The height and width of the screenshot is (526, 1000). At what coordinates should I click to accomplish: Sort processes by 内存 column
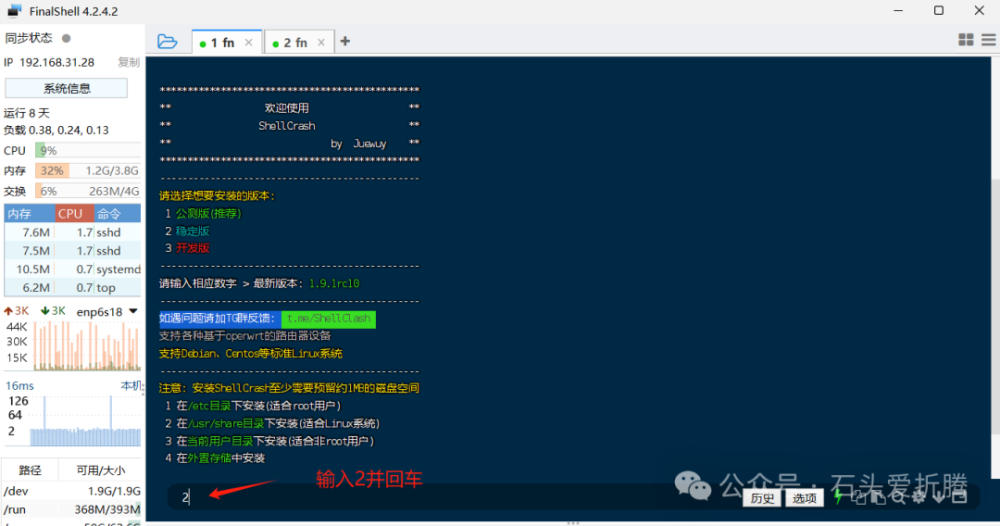tap(29, 214)
